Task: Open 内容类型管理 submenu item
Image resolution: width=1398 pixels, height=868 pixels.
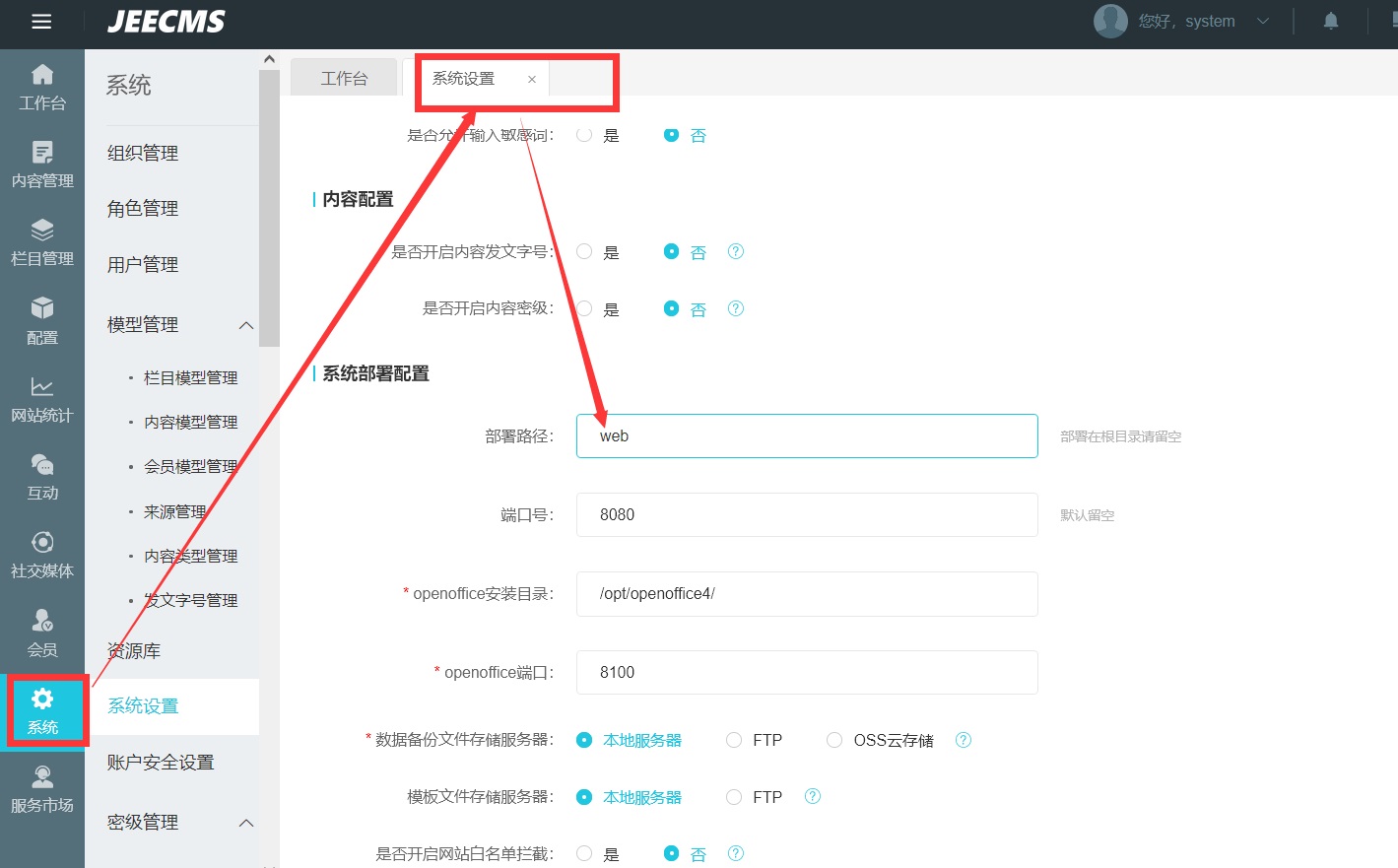Action: (191, 556)
